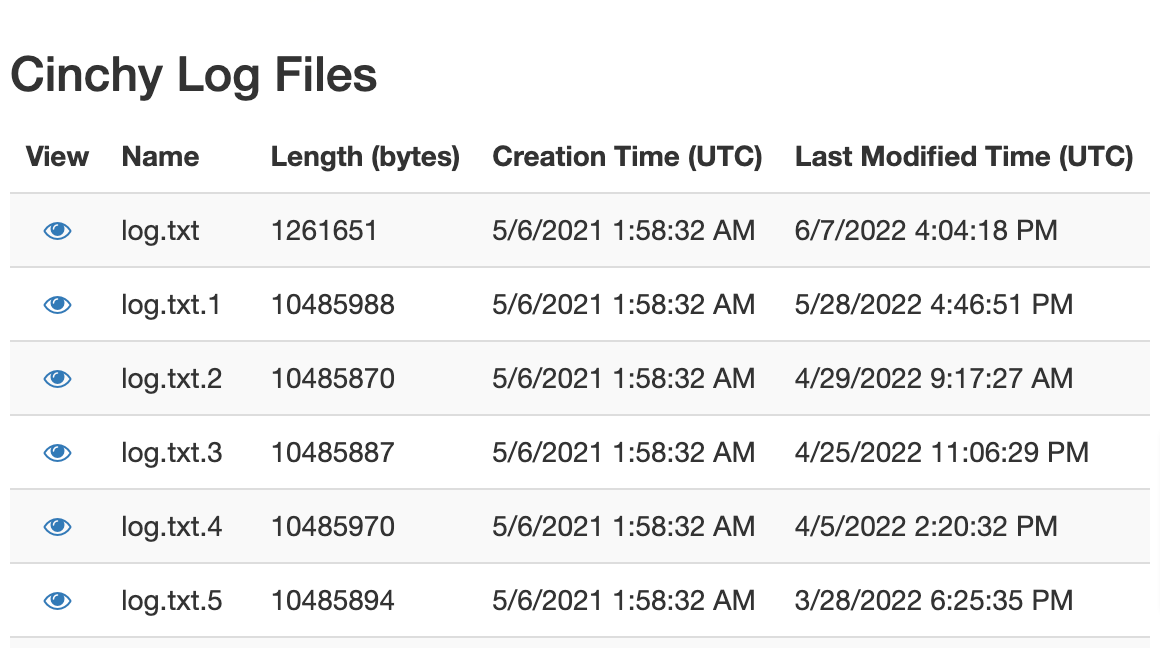This screenshot has width=1160, height=648.
Task: View the log.txt.1 file via eye icon
Action: (x=58, y=305)
